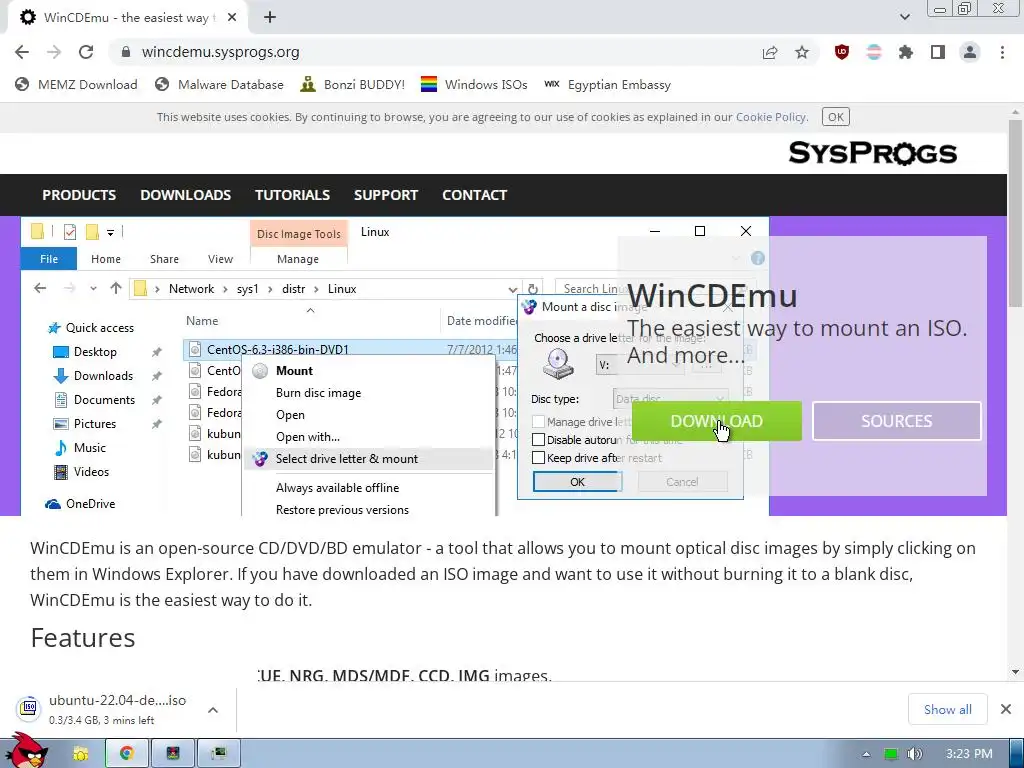Open the tab search chevron
The height and width of the screenshot is (768, 1024).
(x=904, y=18)
